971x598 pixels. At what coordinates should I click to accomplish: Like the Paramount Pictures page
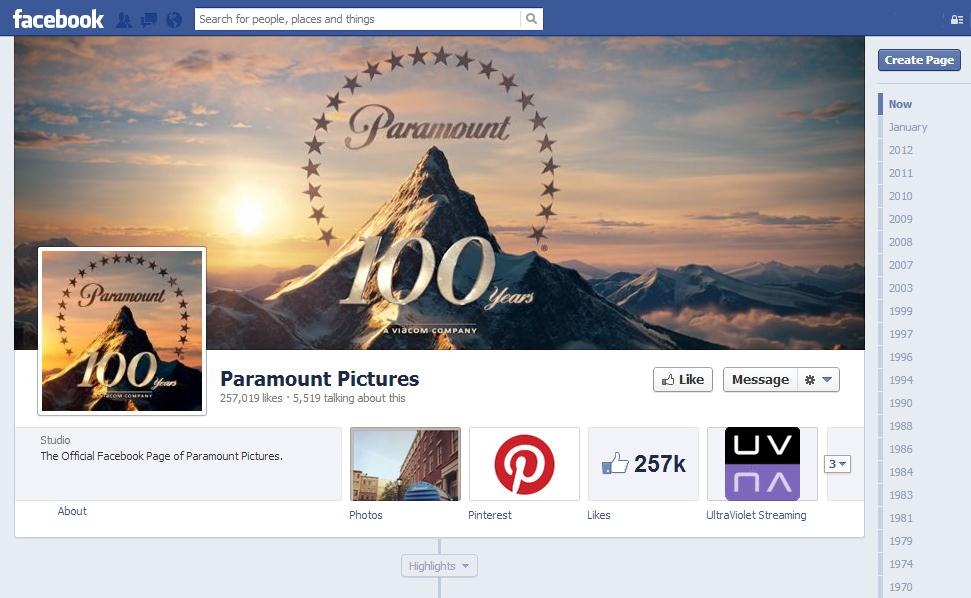pyautogui.click(x=683, y=379)
